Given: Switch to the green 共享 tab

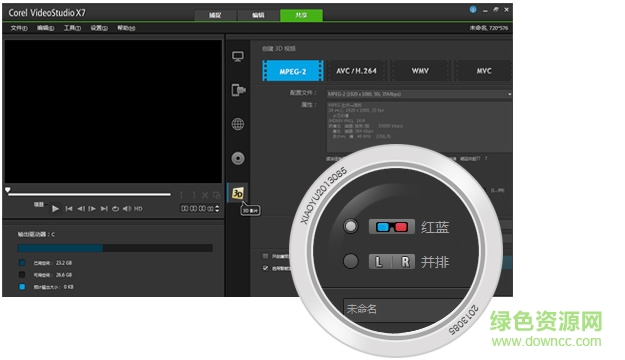Looking at the screenshot, I should 301,15.
